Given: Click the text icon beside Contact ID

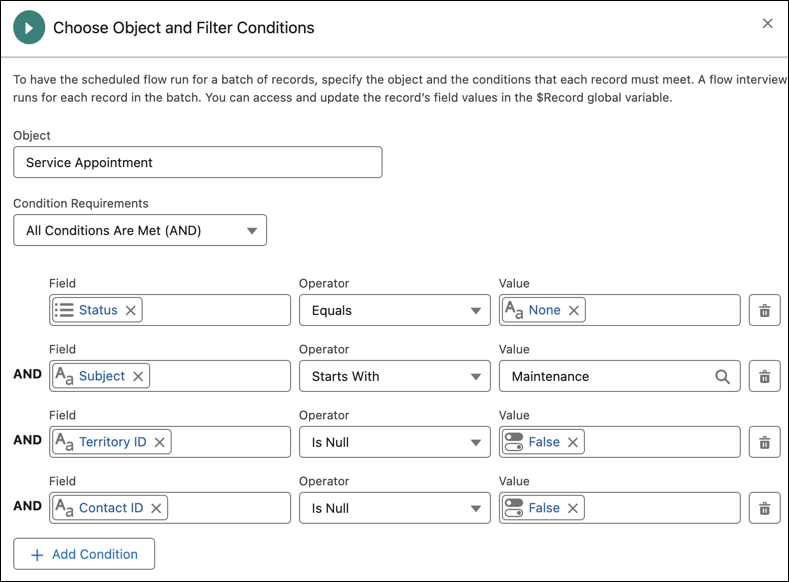Looking at the screenshot, I should pos(64,508).
